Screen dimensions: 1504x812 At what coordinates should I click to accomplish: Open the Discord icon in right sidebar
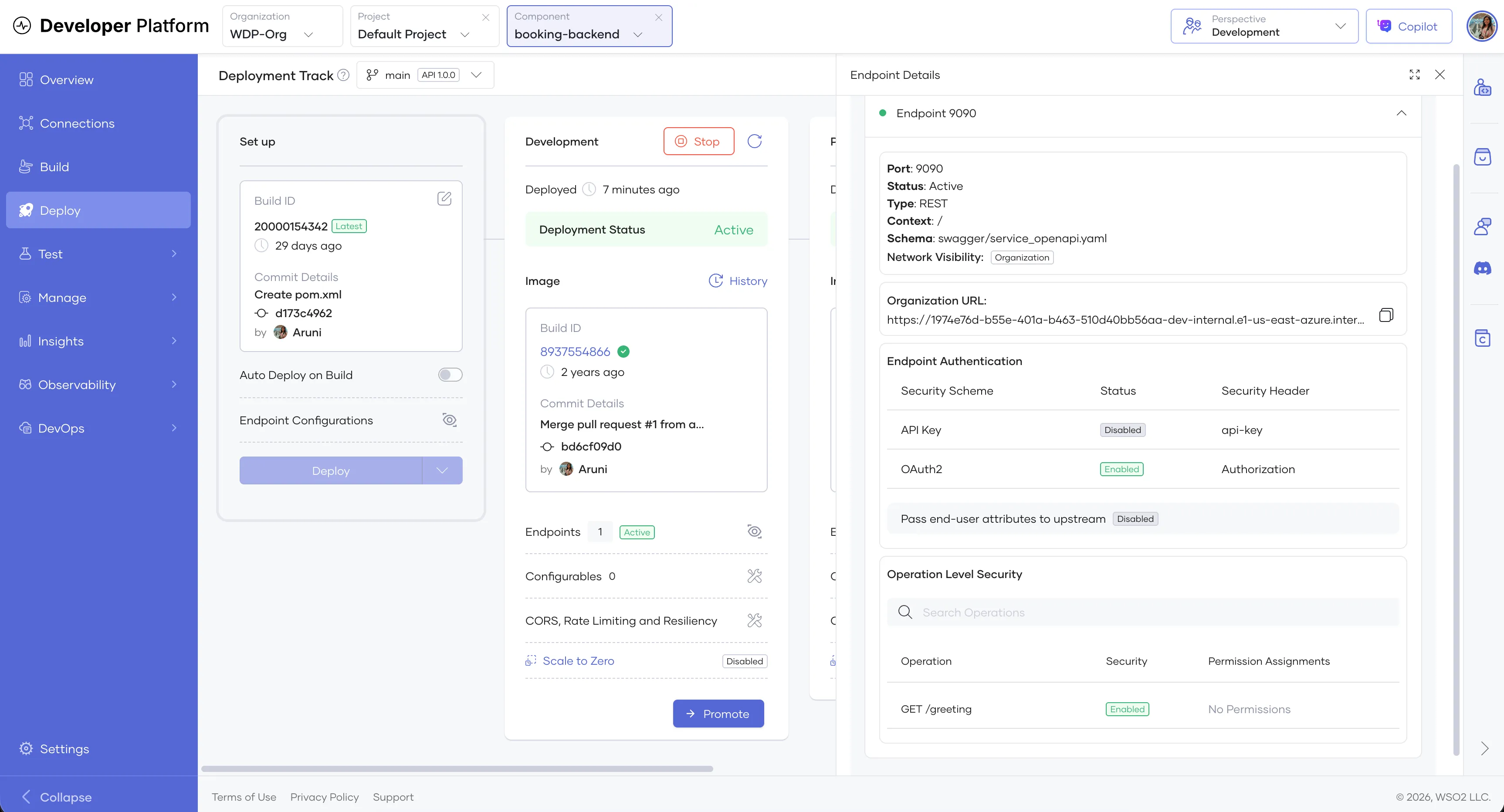pos(1482,268)
